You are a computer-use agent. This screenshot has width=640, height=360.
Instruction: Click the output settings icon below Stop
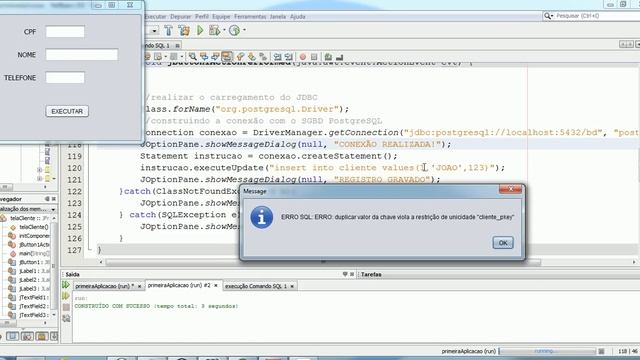pos(66,318)
